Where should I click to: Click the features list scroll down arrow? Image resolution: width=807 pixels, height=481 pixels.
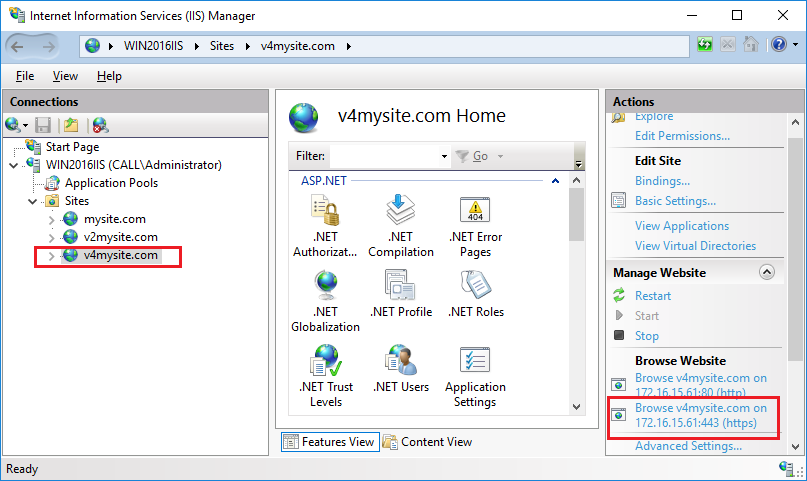576,406
